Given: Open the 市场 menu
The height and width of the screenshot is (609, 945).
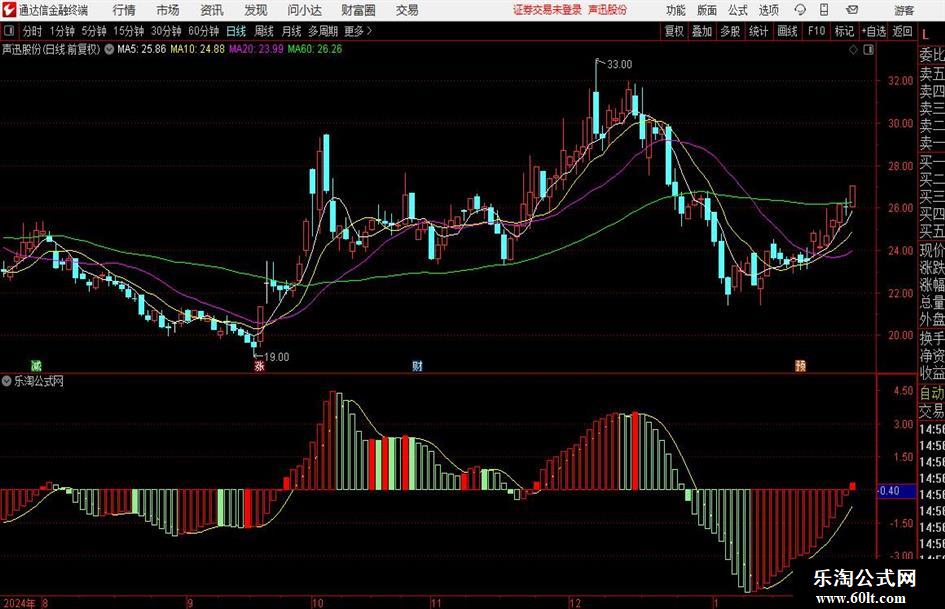Looking at the screenshot, I should 168,10.
